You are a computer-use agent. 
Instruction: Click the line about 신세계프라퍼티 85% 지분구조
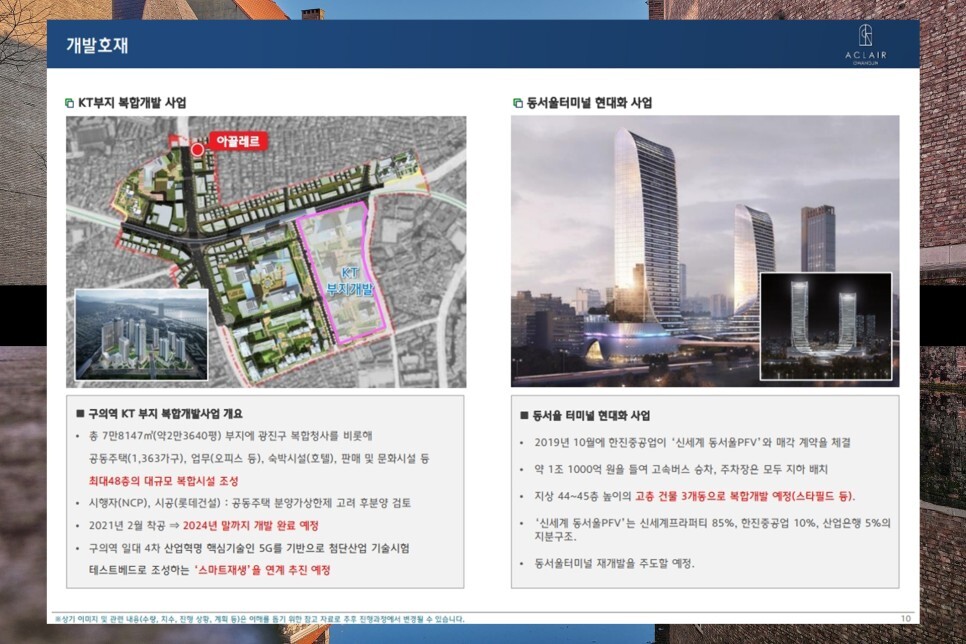pos(712,529)
